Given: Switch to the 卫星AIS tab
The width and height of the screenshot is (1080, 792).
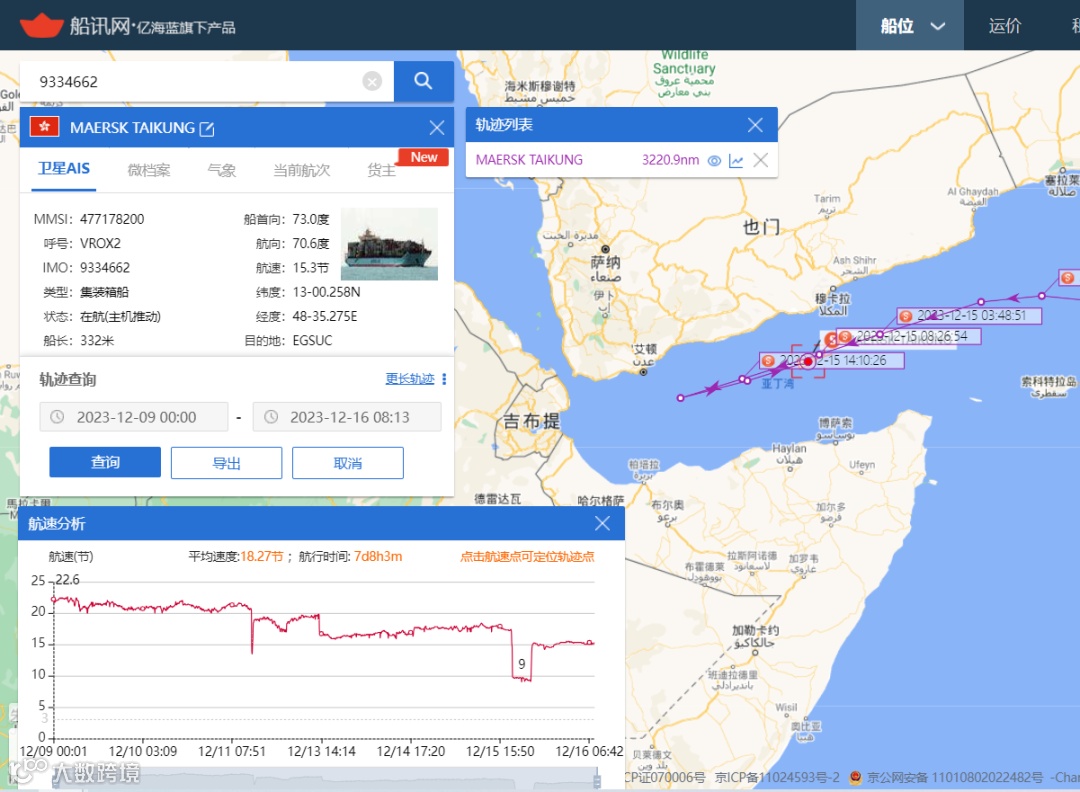Looking at the screenshot, I should (64, 169).
